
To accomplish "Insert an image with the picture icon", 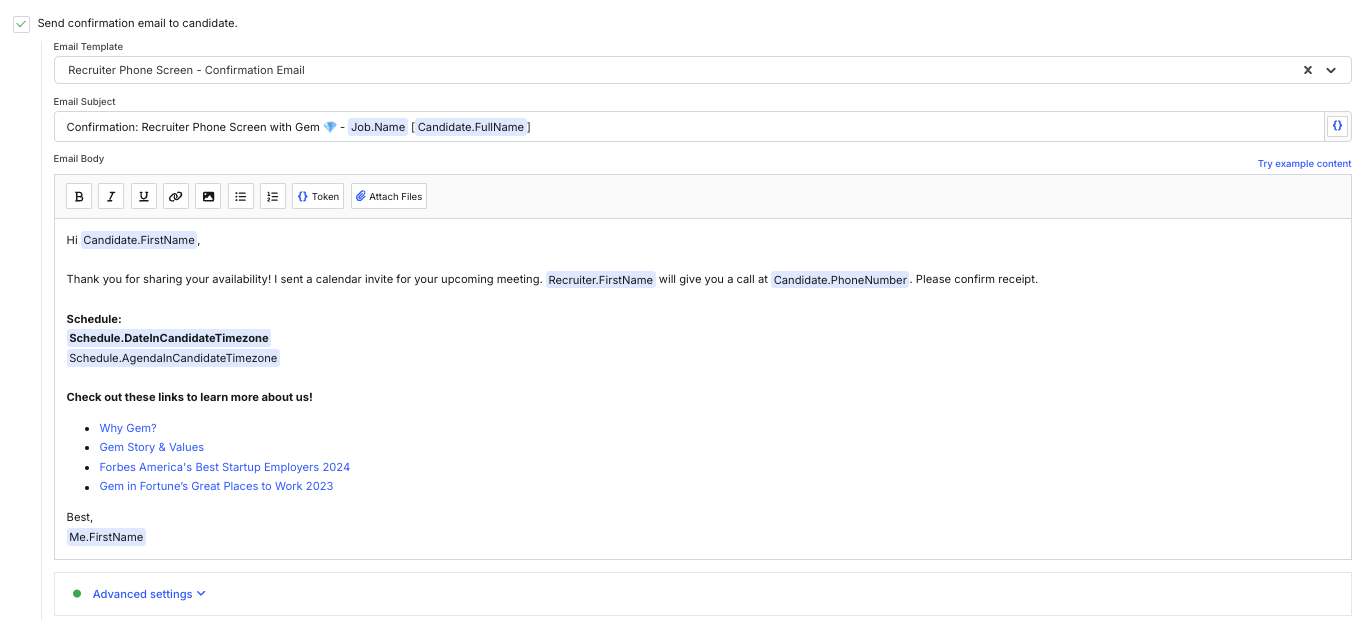I will [208, 197].
